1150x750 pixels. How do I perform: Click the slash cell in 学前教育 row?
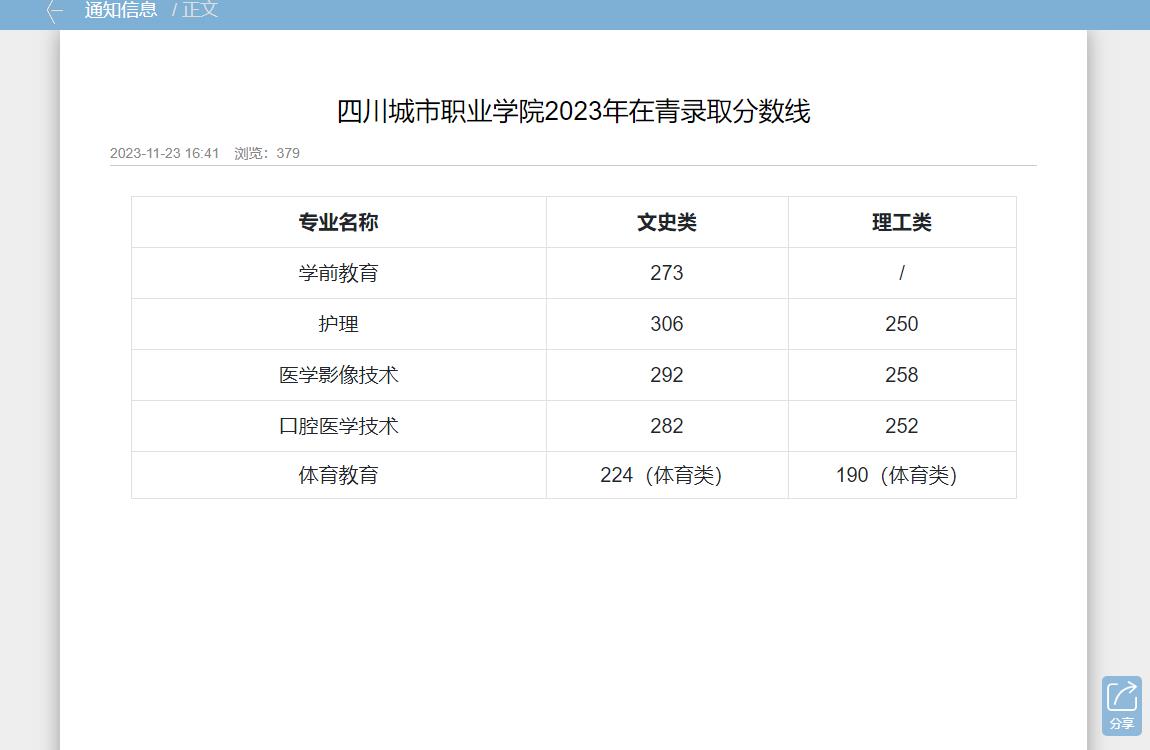click(x=902, y=273)
